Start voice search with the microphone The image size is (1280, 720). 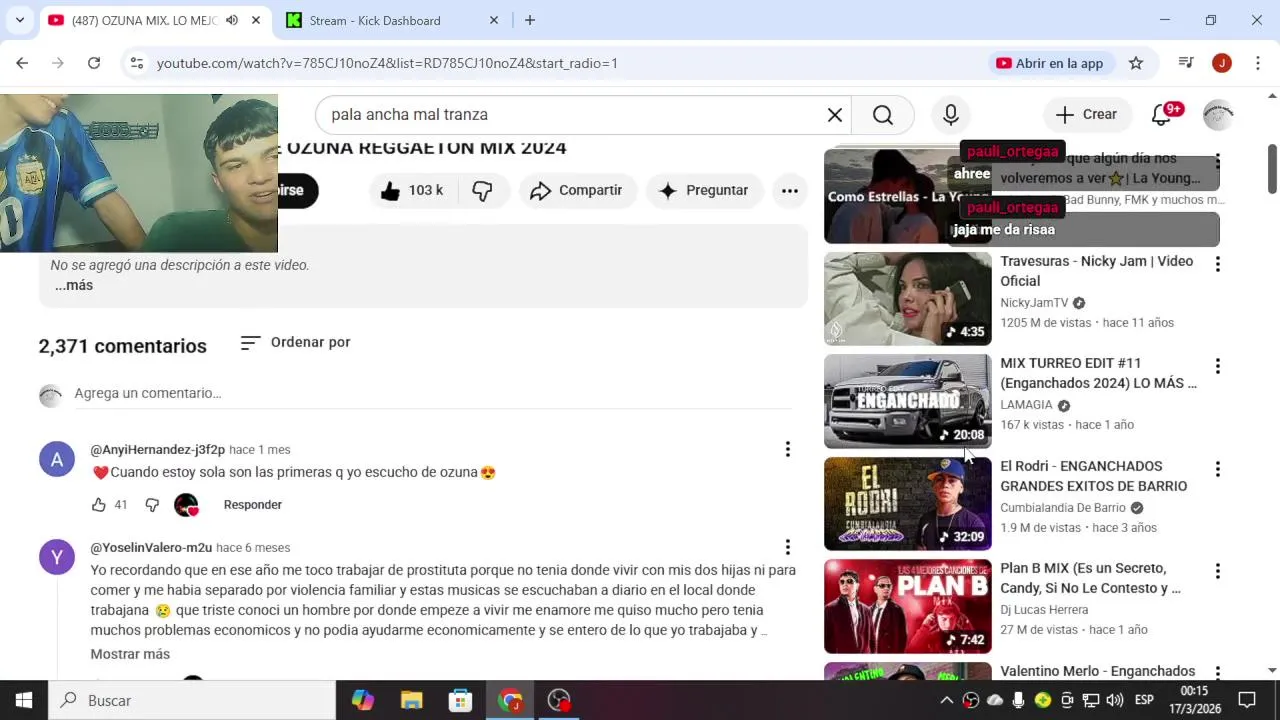point(951,115)
